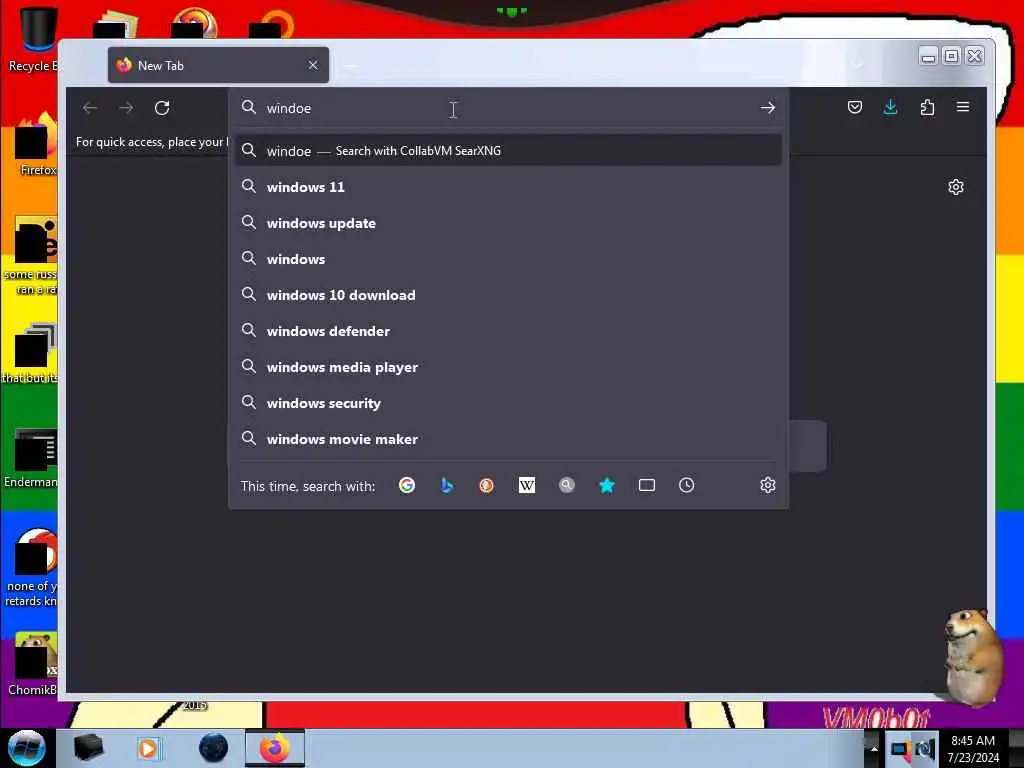Screen dimensions: 1024x768
Task: Choose suggestion "windows 10 download"
Action: coord(508,295)
